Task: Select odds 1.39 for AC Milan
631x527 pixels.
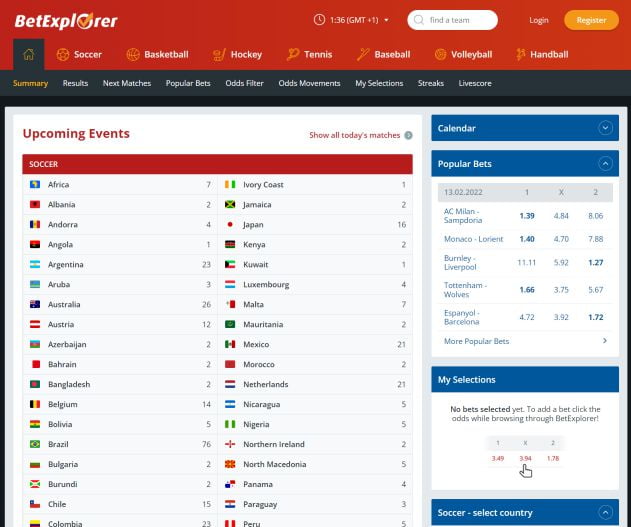Action: [527, 216]
